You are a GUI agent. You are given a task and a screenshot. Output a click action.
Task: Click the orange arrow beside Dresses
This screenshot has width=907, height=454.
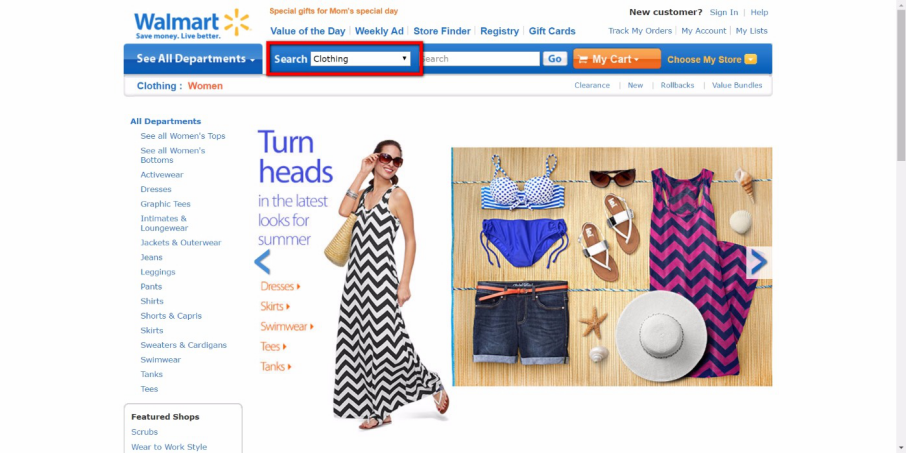tap(298, 286)
